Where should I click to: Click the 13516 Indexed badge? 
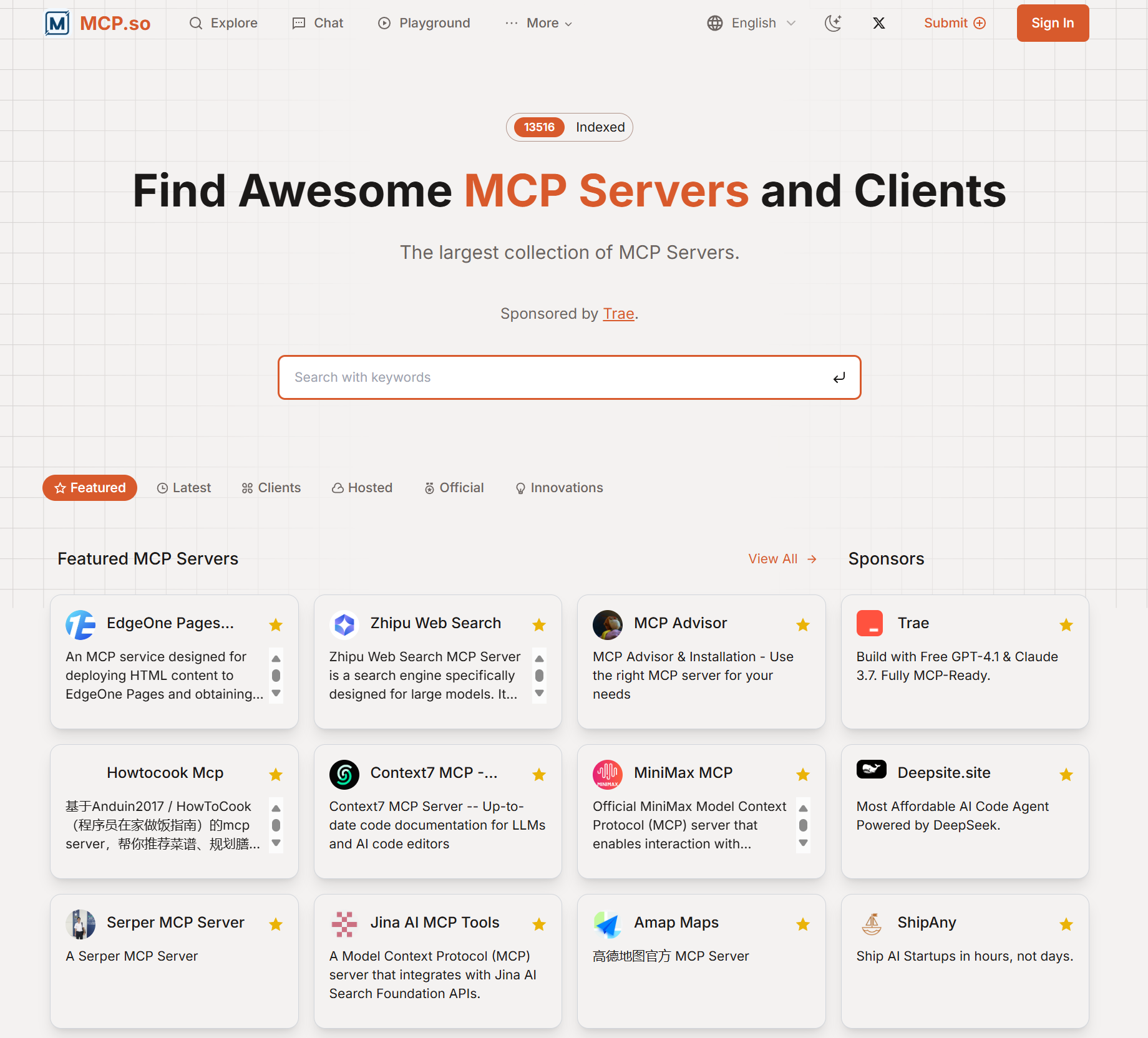tap(569, 127)
